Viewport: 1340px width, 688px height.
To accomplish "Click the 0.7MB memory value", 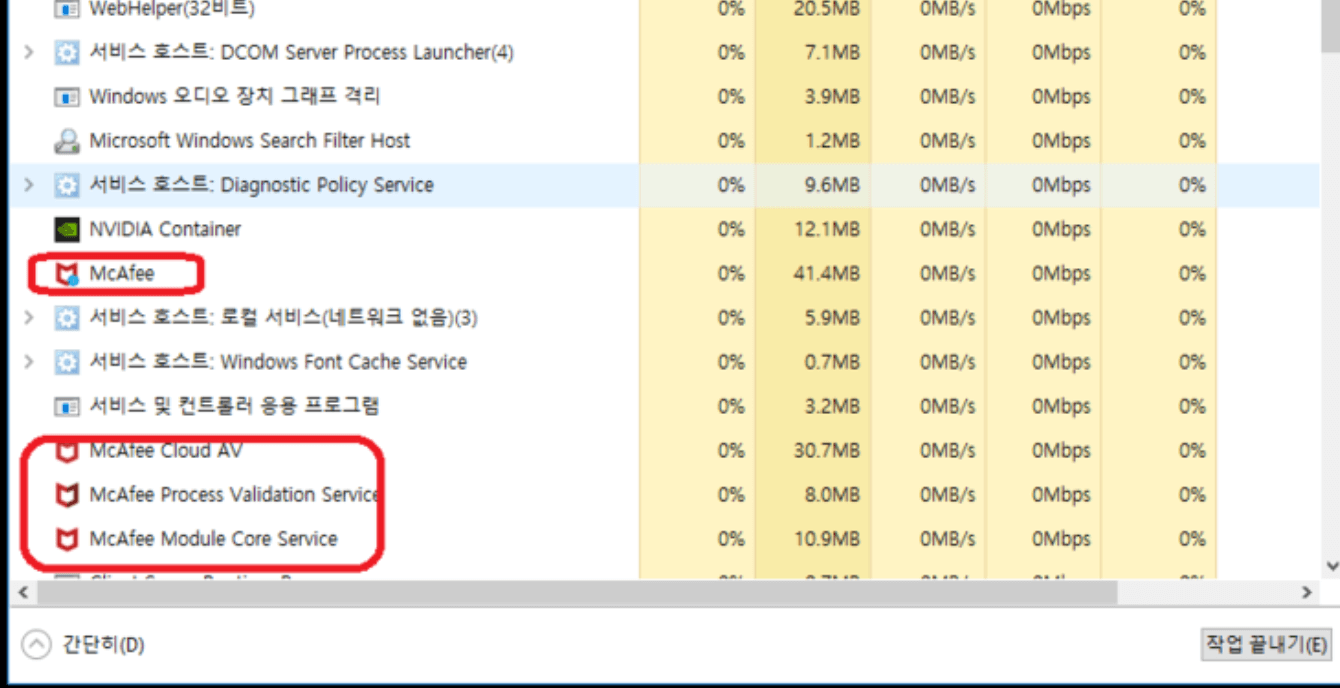I will [x=832, y=362].
